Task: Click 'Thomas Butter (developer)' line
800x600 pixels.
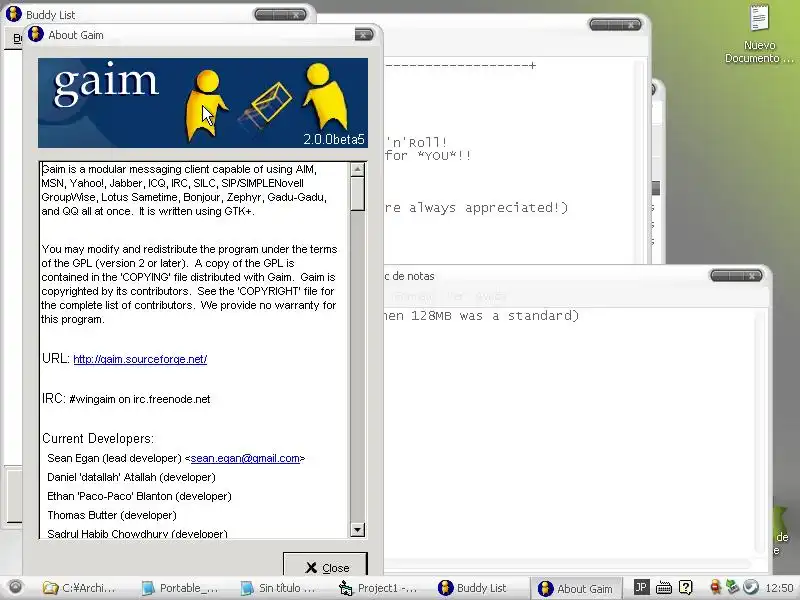Action: click(x=112, y=515)
